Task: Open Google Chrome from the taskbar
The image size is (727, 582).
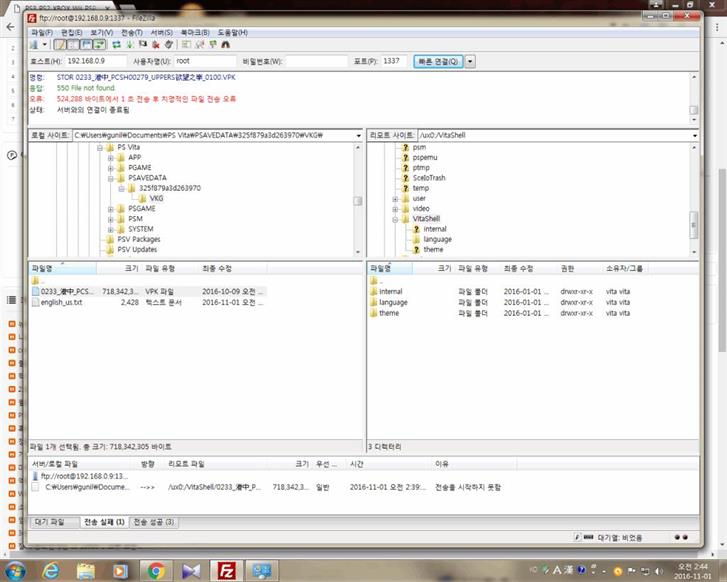Action: pos(156,571)
